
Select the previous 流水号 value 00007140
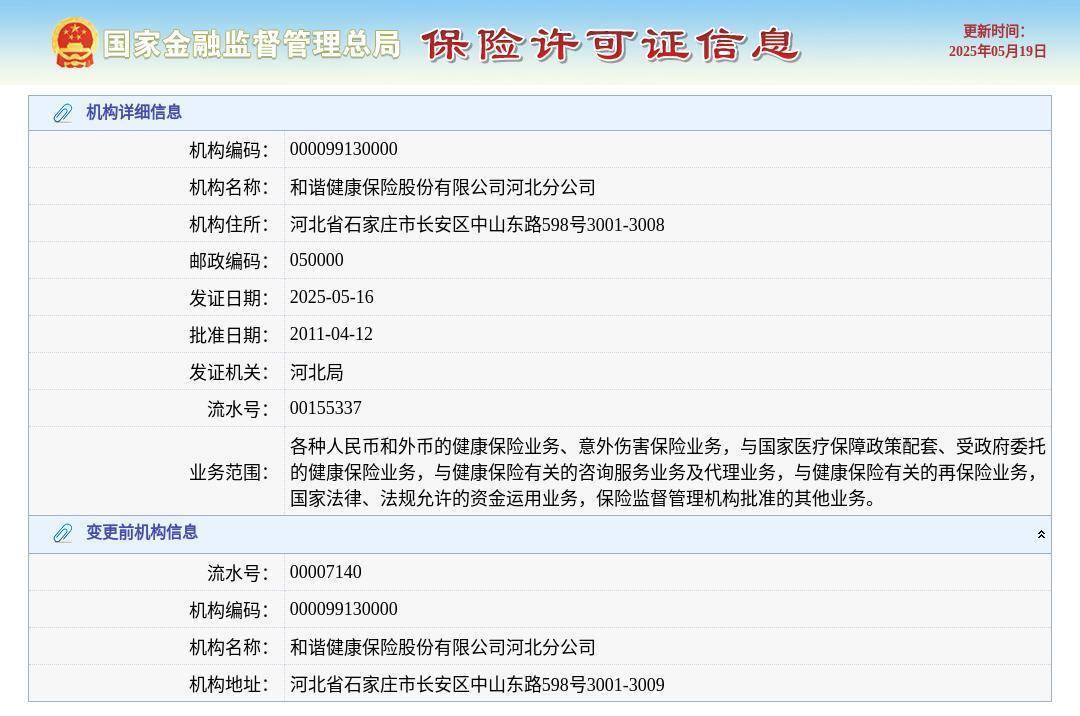pyautogui.click(x=325, y=572)
